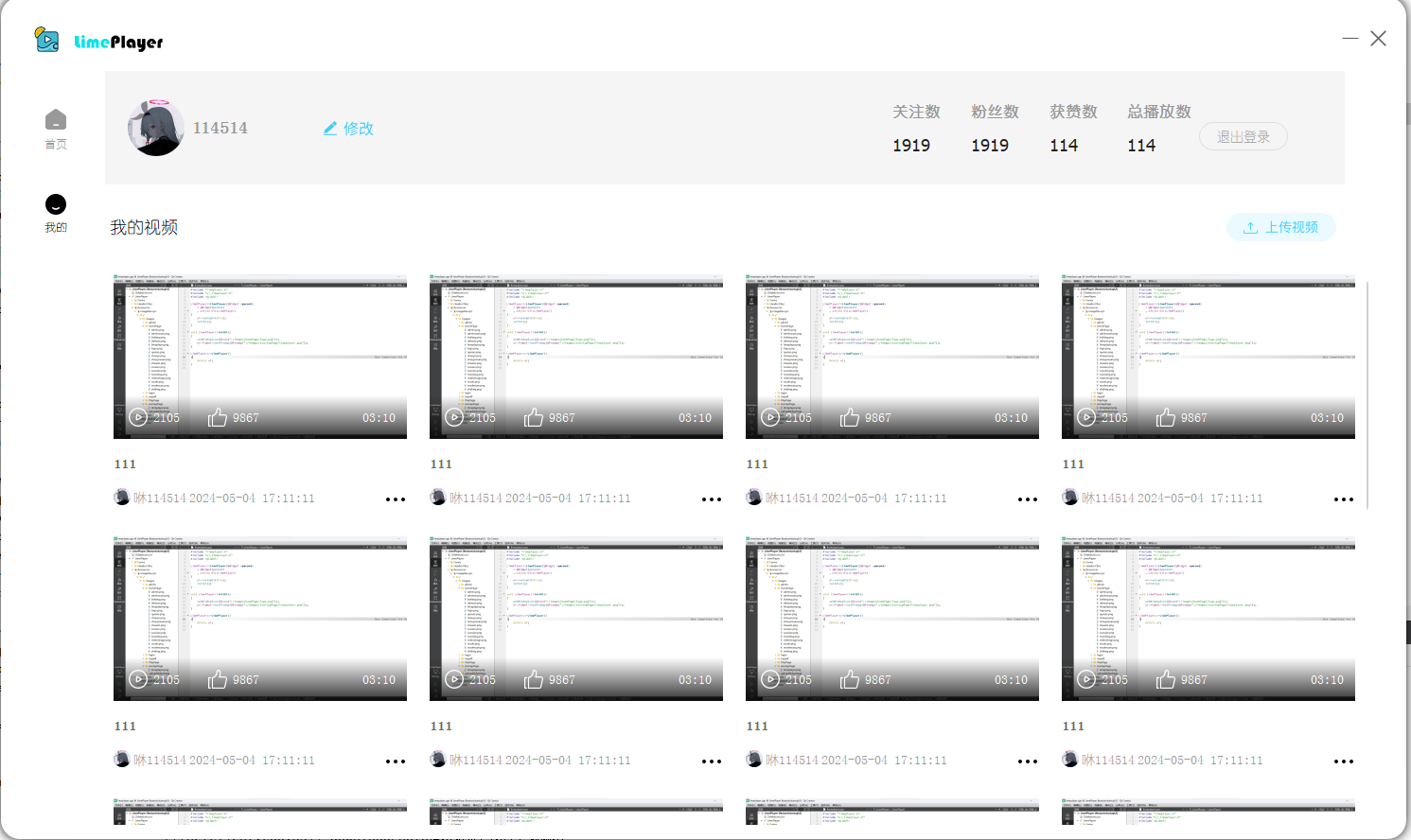Viewport: 1411px width, 840px height.
Task: Open more options for second second-row video
Action: pyautogui.click(x=712, y=761)
